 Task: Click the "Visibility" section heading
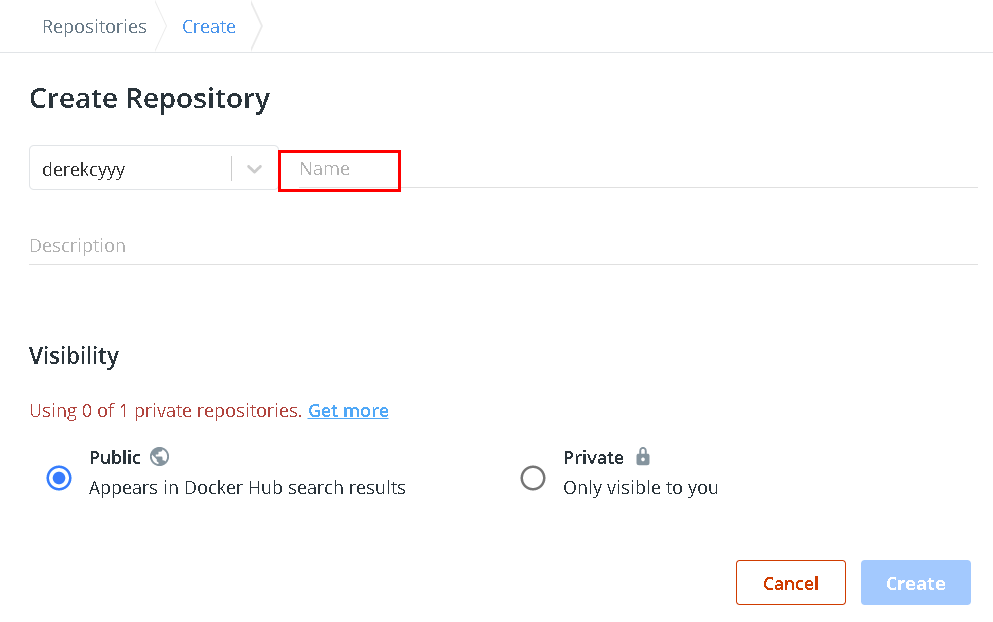[74, 356]
